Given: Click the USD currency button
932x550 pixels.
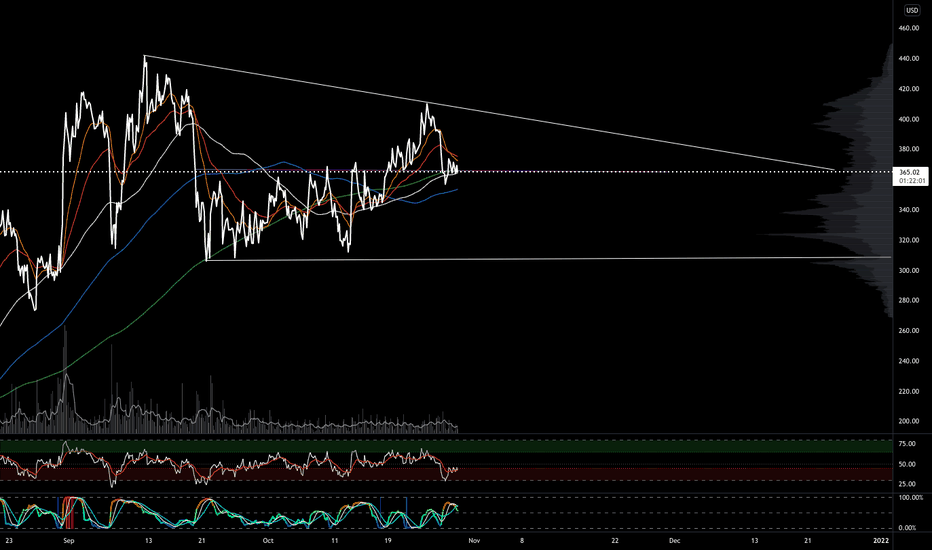Looking at the screenshot, I should [912, 10].
